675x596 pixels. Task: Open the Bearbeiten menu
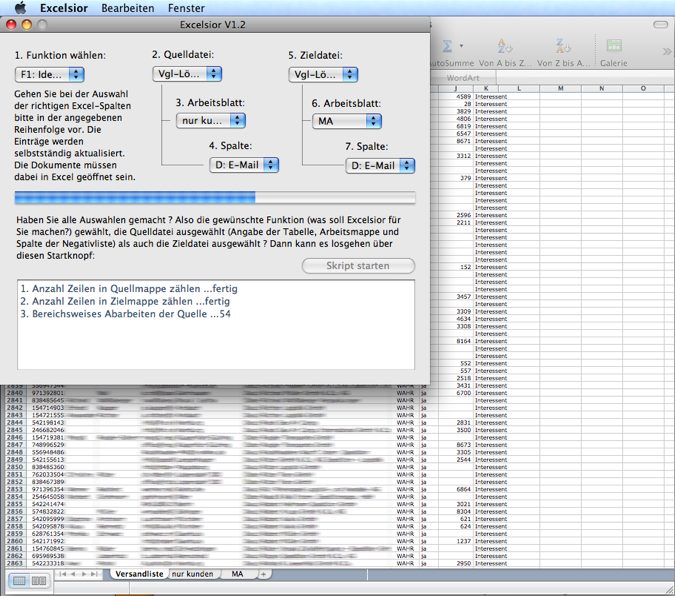127,8
